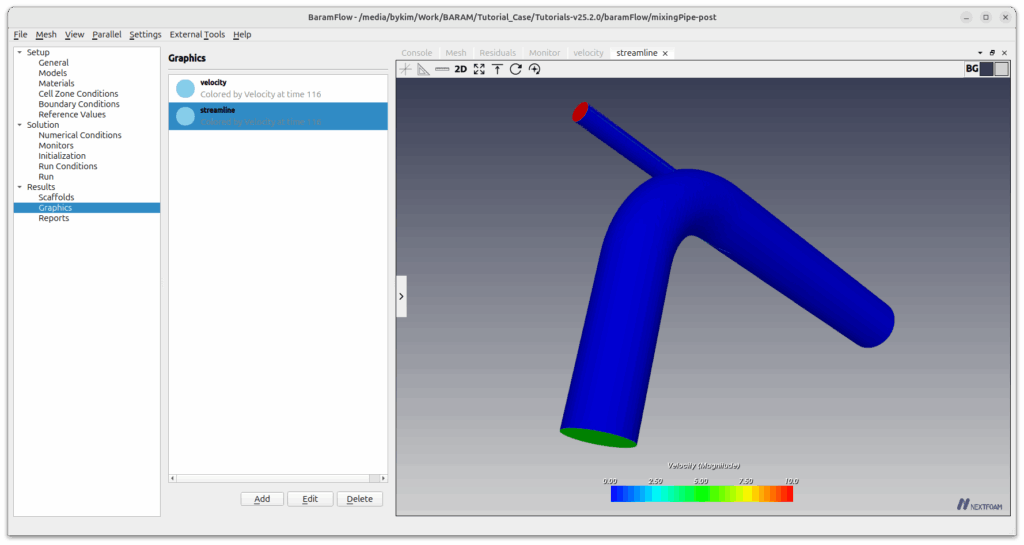Click the rotate view circular arrow icon
Image resolution: width=1024 pixels, height=545 pixels.
[516, 69]
